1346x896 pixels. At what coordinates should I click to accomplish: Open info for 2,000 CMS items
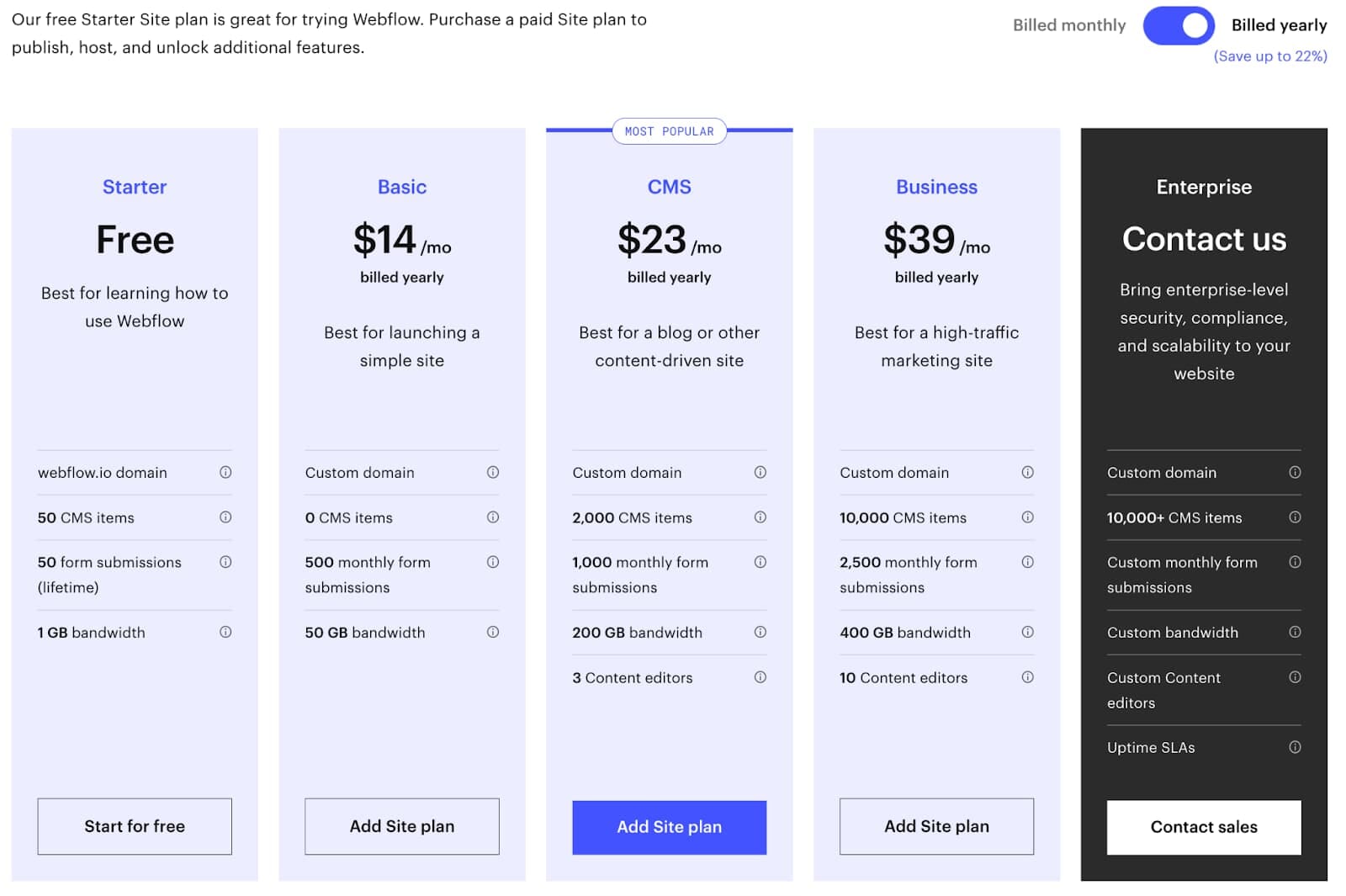[760, 517]
